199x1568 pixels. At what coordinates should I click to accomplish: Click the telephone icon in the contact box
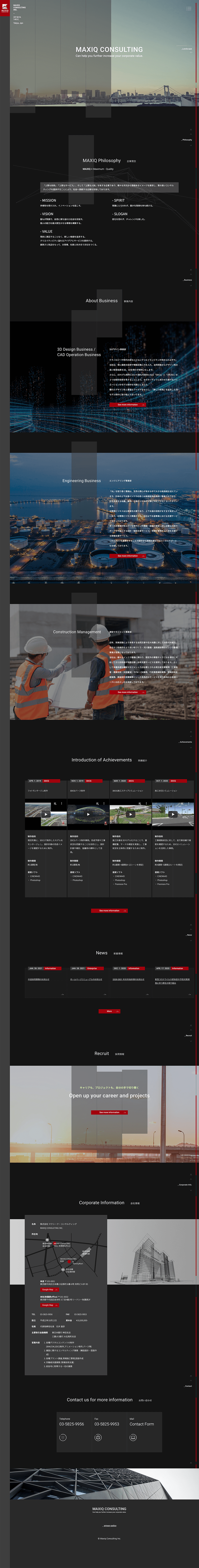(63, 1437)
